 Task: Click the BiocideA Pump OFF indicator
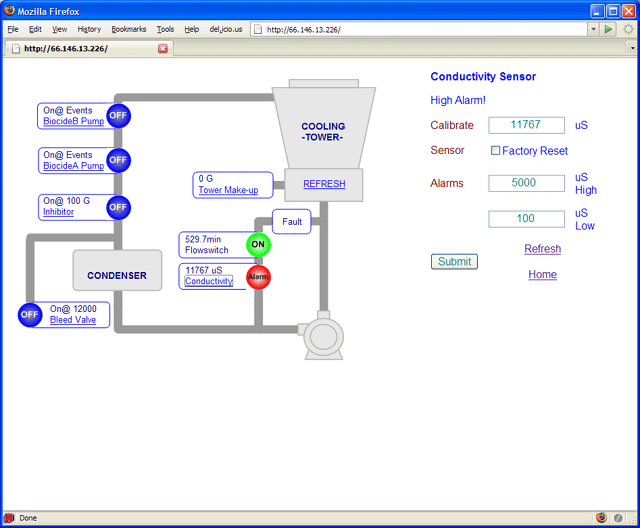tap(118, 160)
